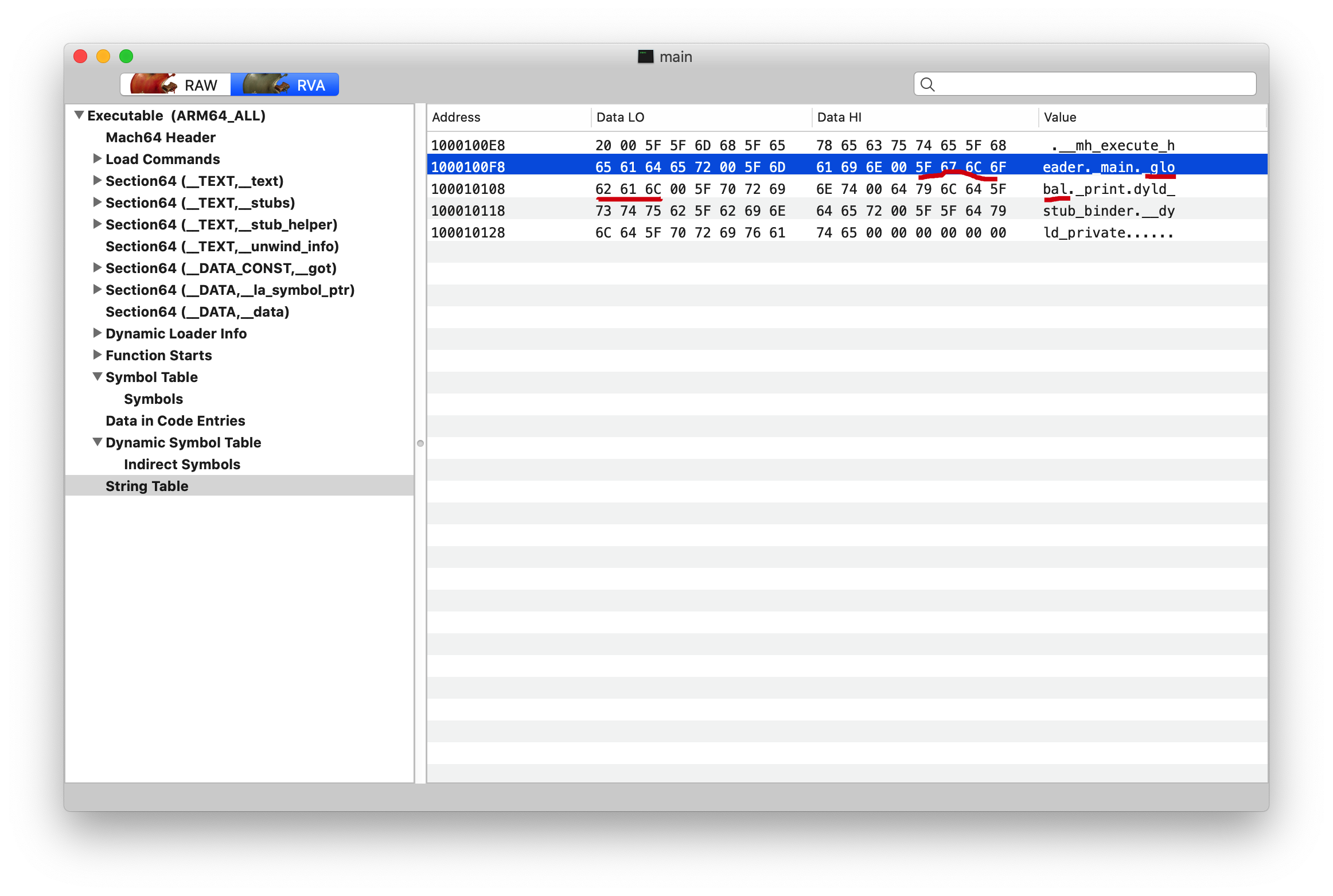Zoom the main window with green button
1333x896 pixels.
point(126,56)
